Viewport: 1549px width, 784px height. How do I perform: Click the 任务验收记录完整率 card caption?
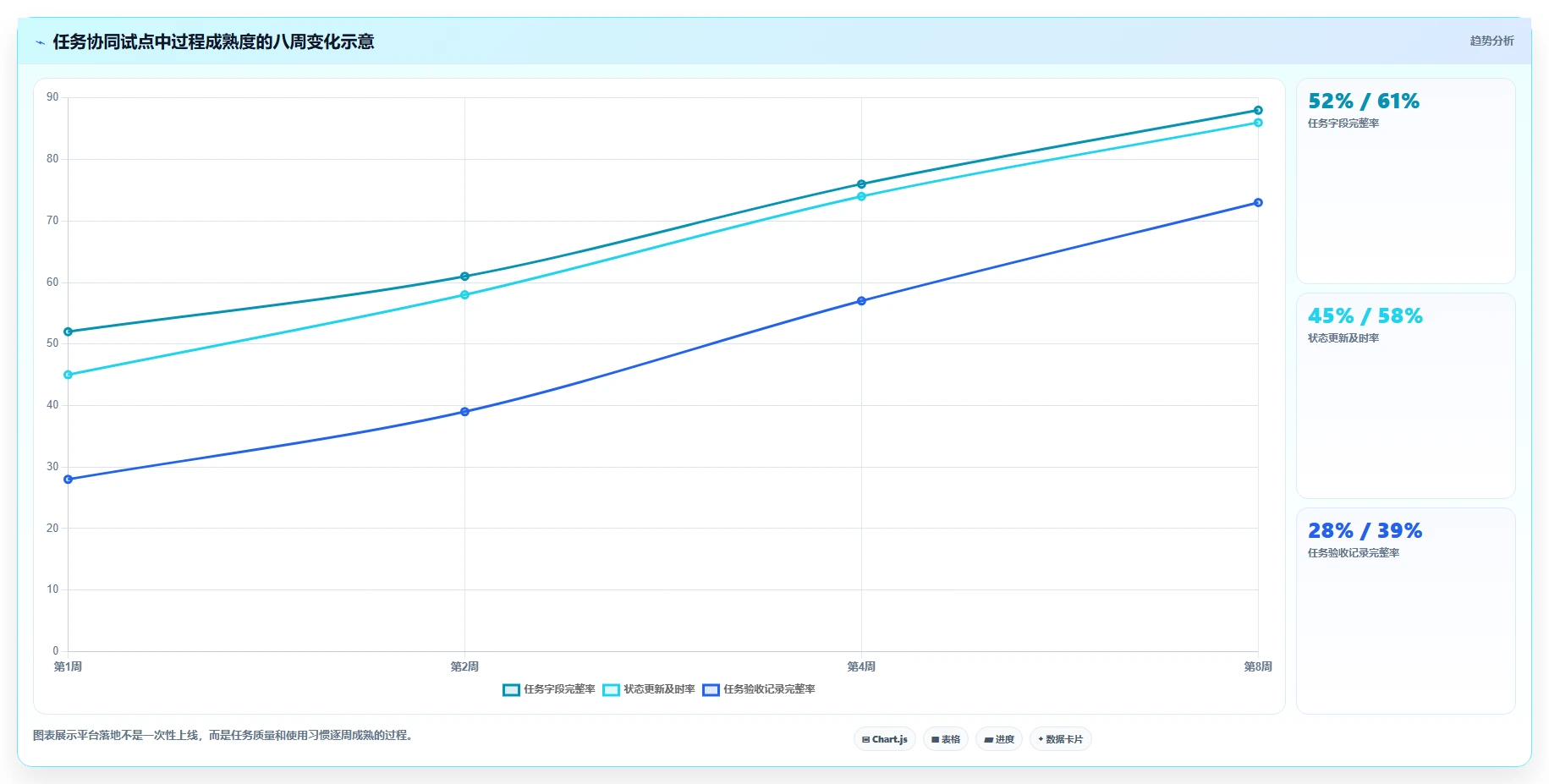click(1354, 553)
